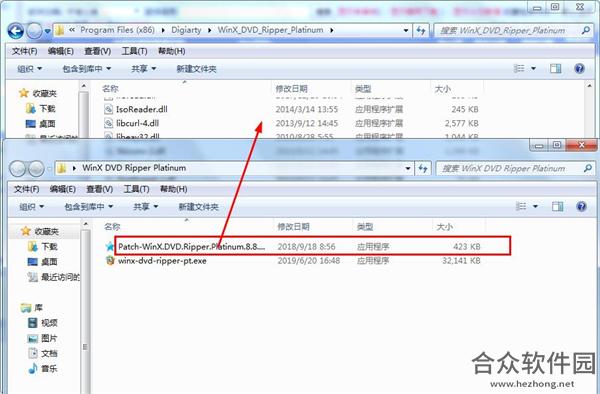This screenshot has height=394, width=600.
Task: Click 'WinX DVD Ripper Platinum' breadcrumb in front window
Action: click(134, 168)
